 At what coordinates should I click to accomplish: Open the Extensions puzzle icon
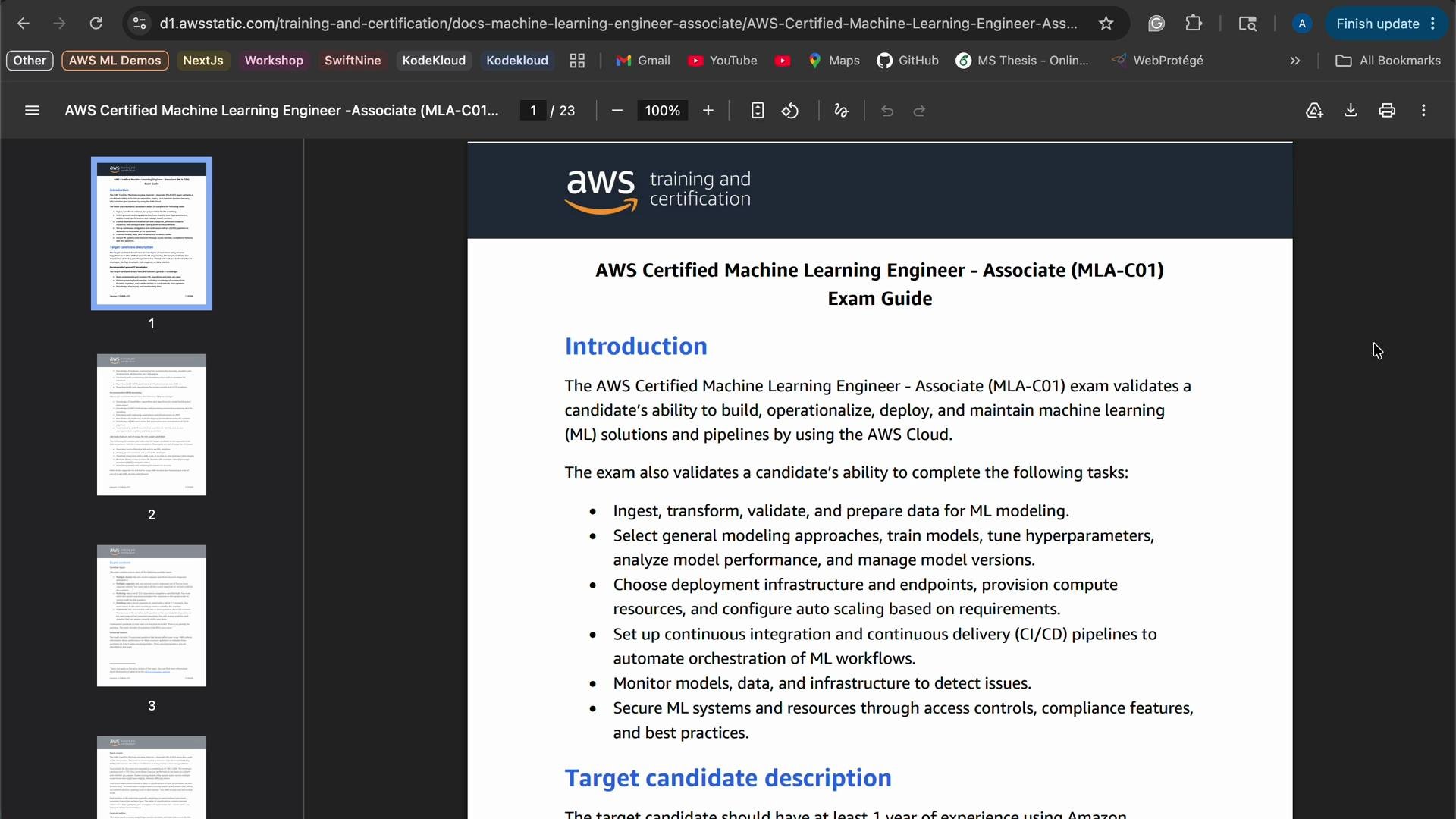tap(1194, 24)
